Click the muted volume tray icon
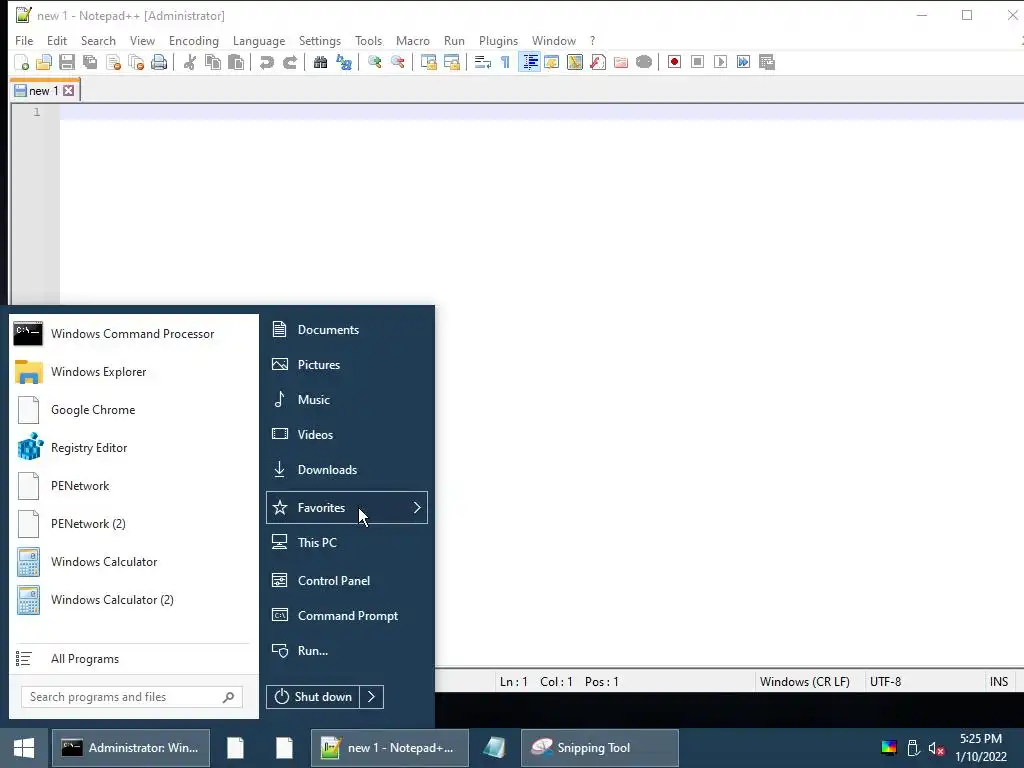The height and width of the screenshot is (768, 1024). coord(936,748)
